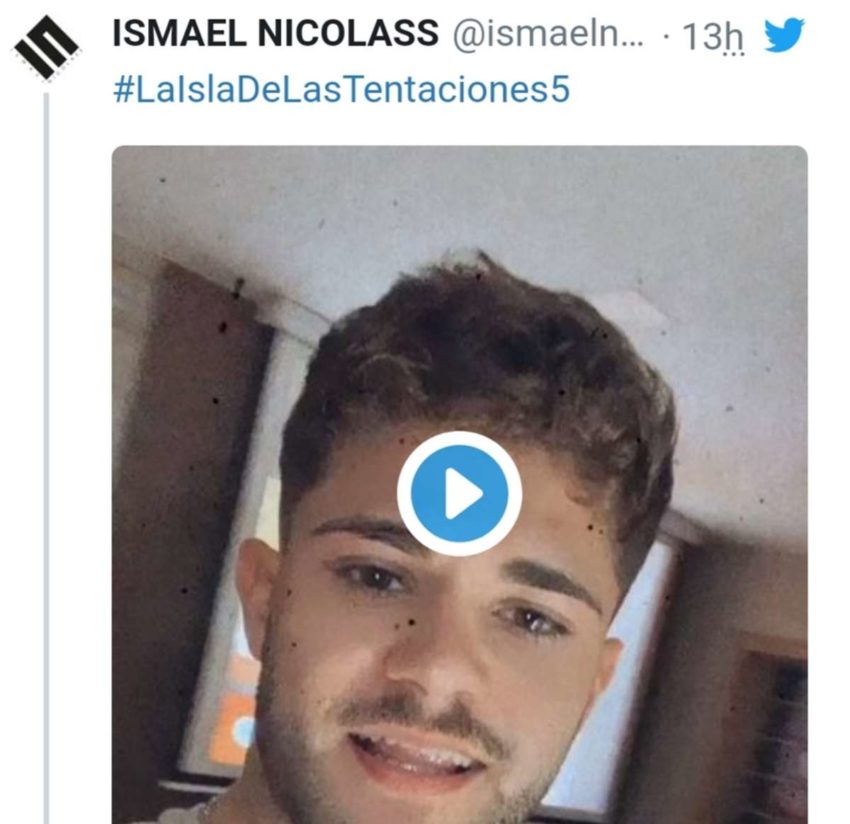This screenshot has height=824, width=850.
Task: Click the blue Twitter bird logo
Action: coord(784,35)
